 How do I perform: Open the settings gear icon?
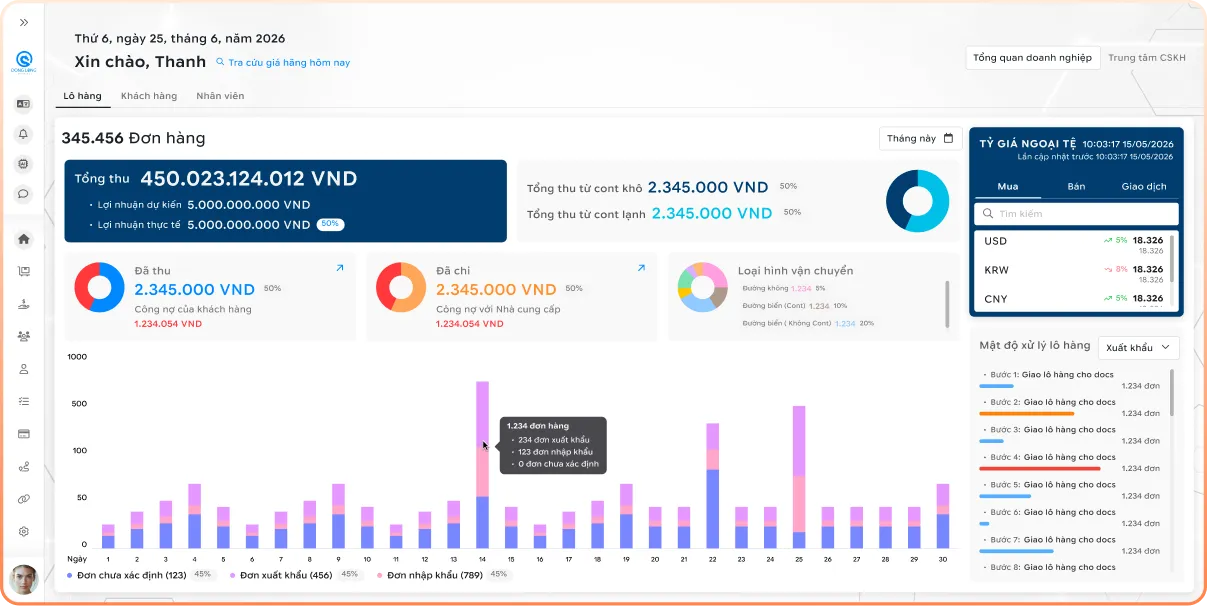click(24, 531)
